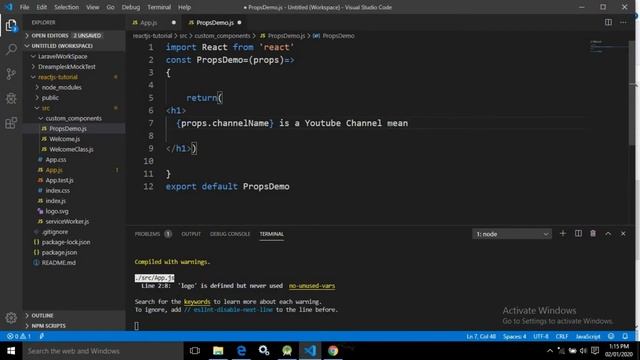
Task: Change indentation via 'Spaces: 4'
Action: pos(514,336)
